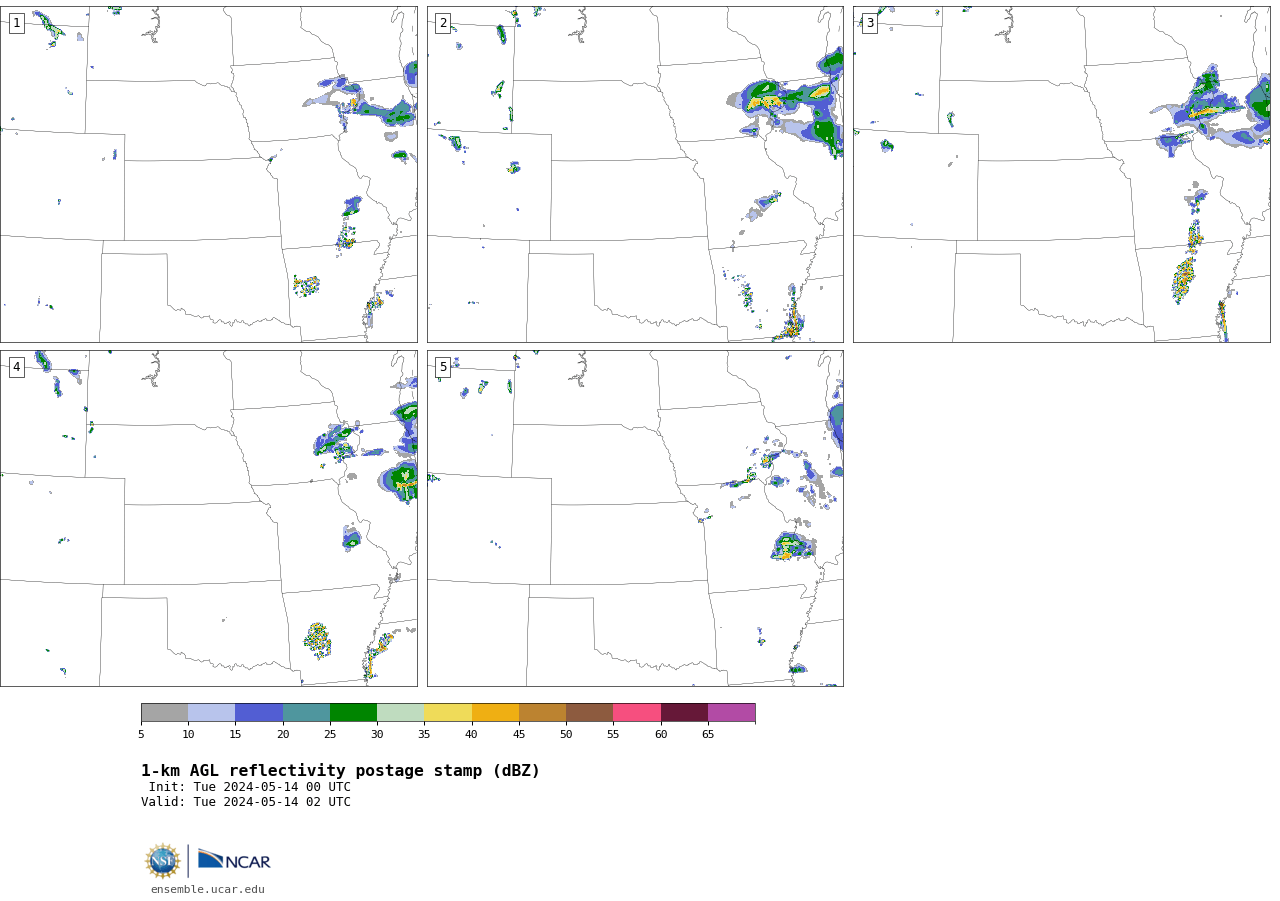1280x901 pixels.
Task: Open ensemble member 3 map panel
Action: tap(1061, 174)
